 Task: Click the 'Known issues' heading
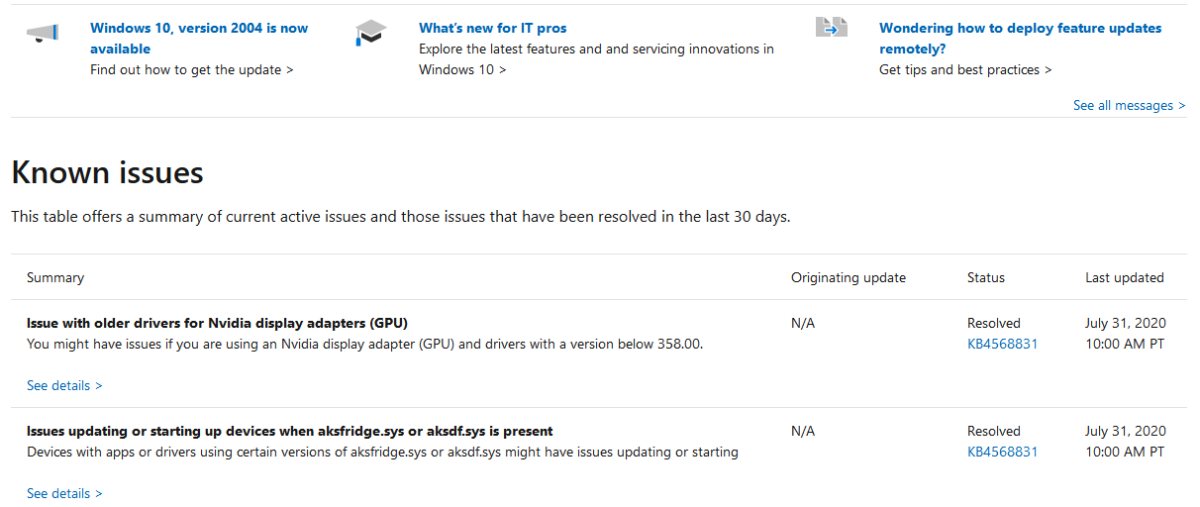(x=107, y=173)
